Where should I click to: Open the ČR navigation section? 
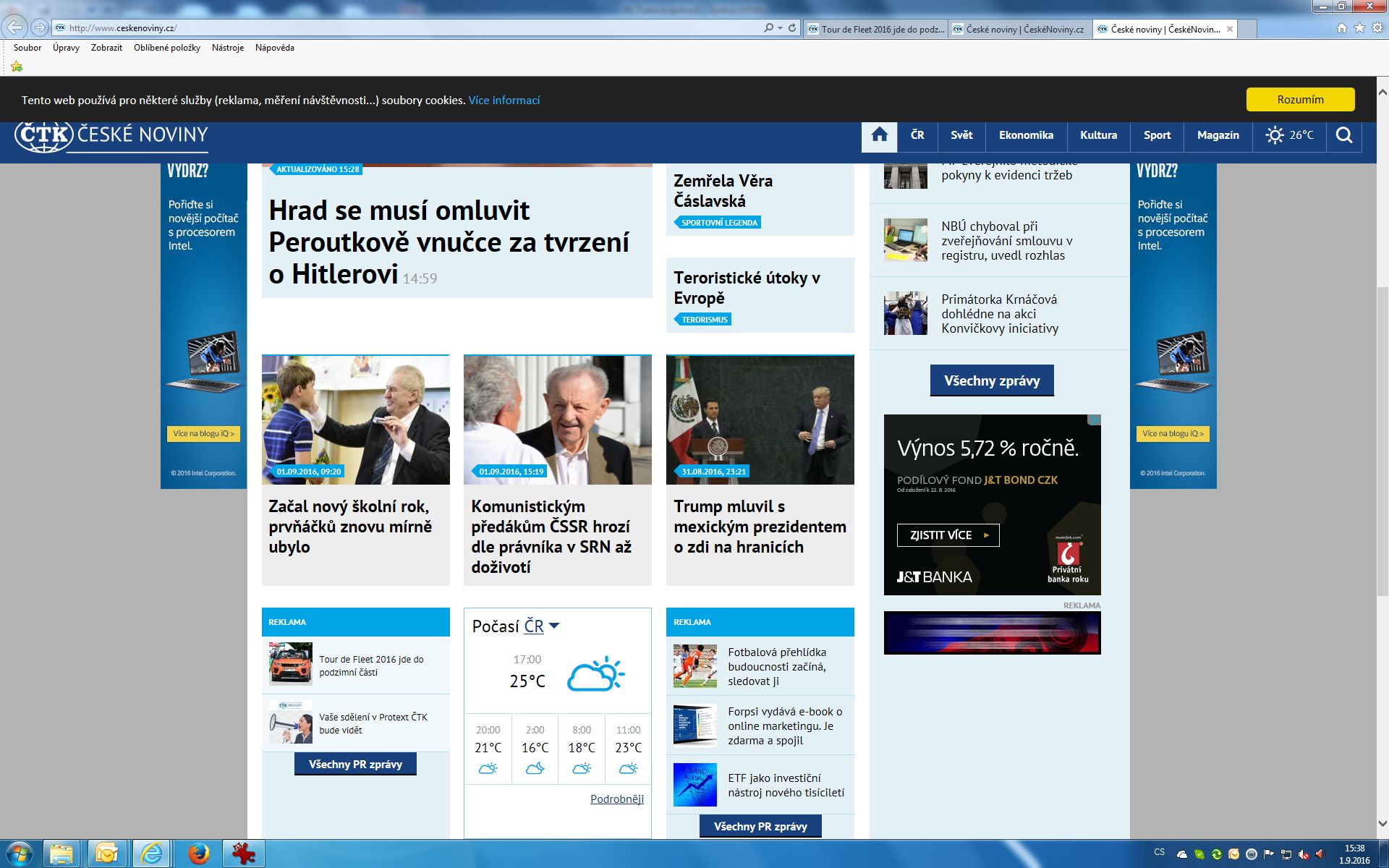[x=917, y=135]
